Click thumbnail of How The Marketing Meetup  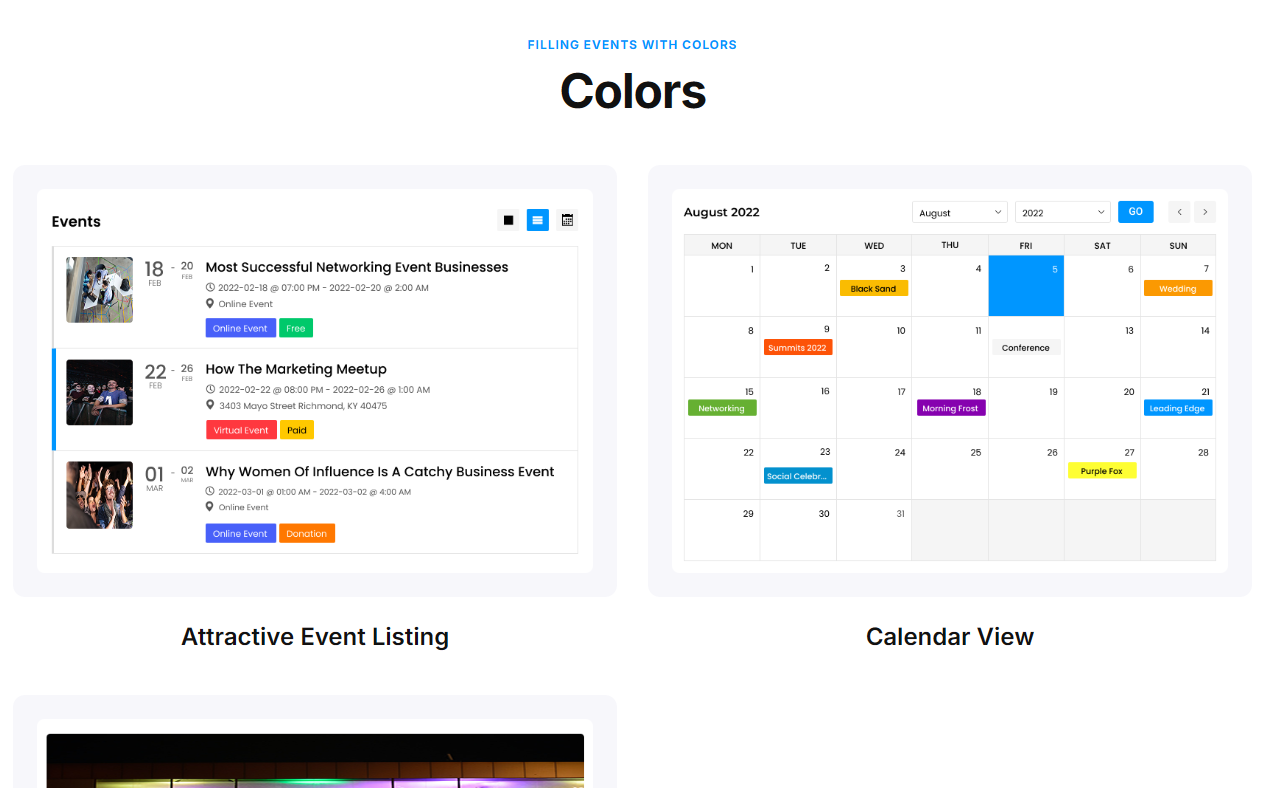point(99,392)
